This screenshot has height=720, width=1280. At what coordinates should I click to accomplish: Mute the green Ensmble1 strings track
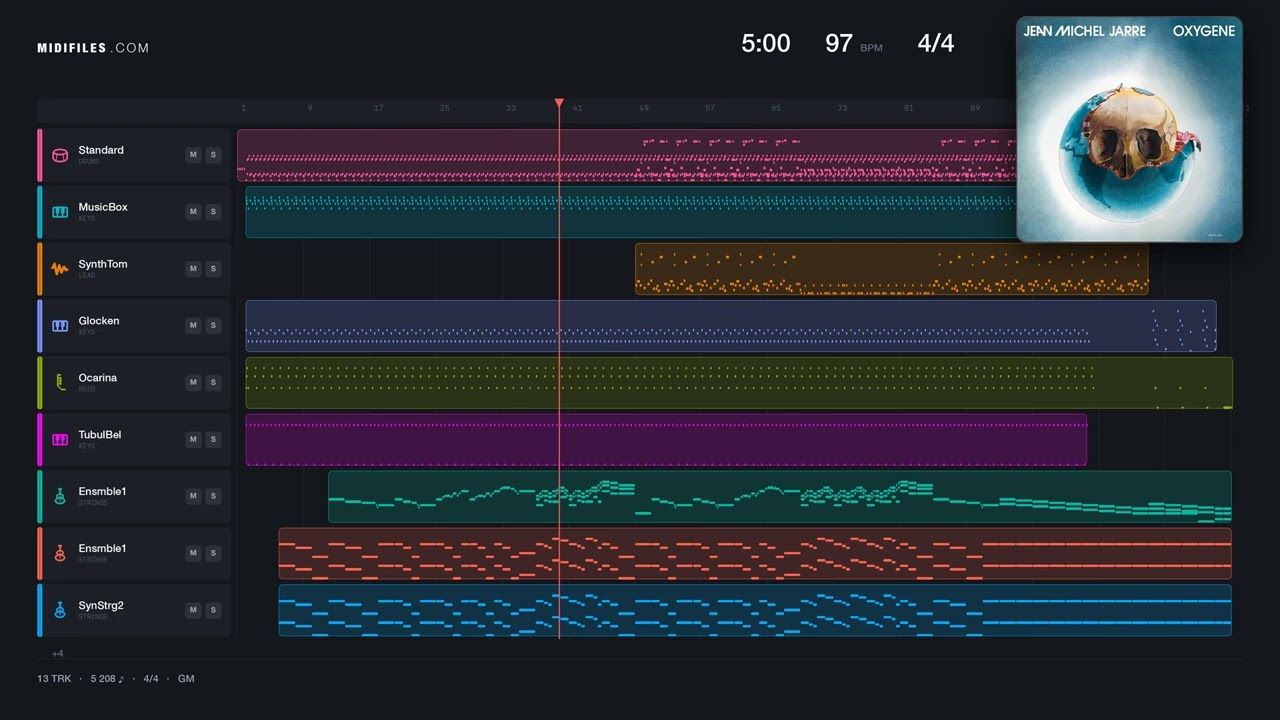(193, 497)
